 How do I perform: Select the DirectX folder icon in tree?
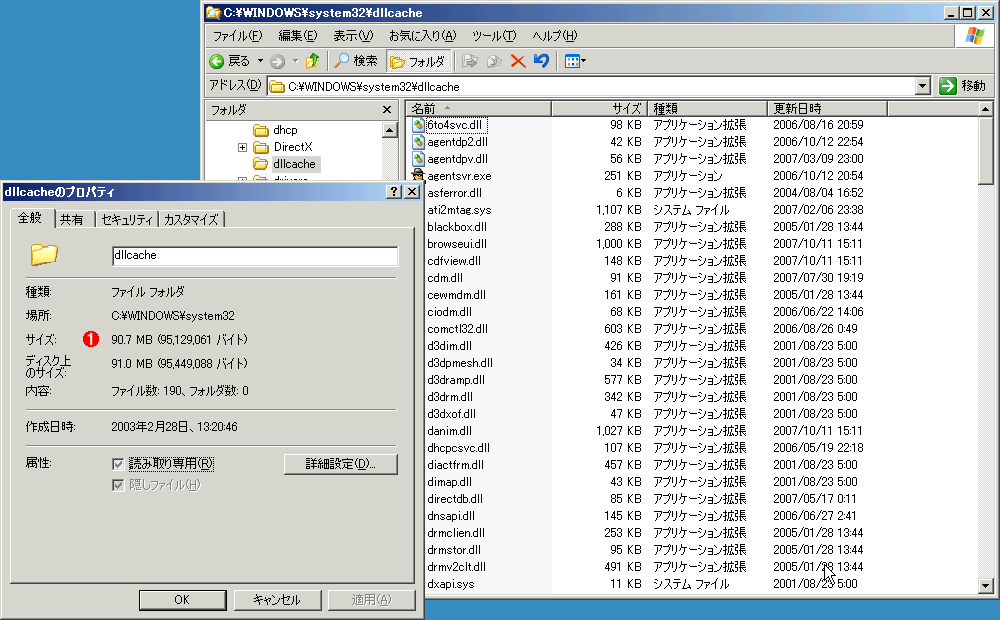(260, 147)
